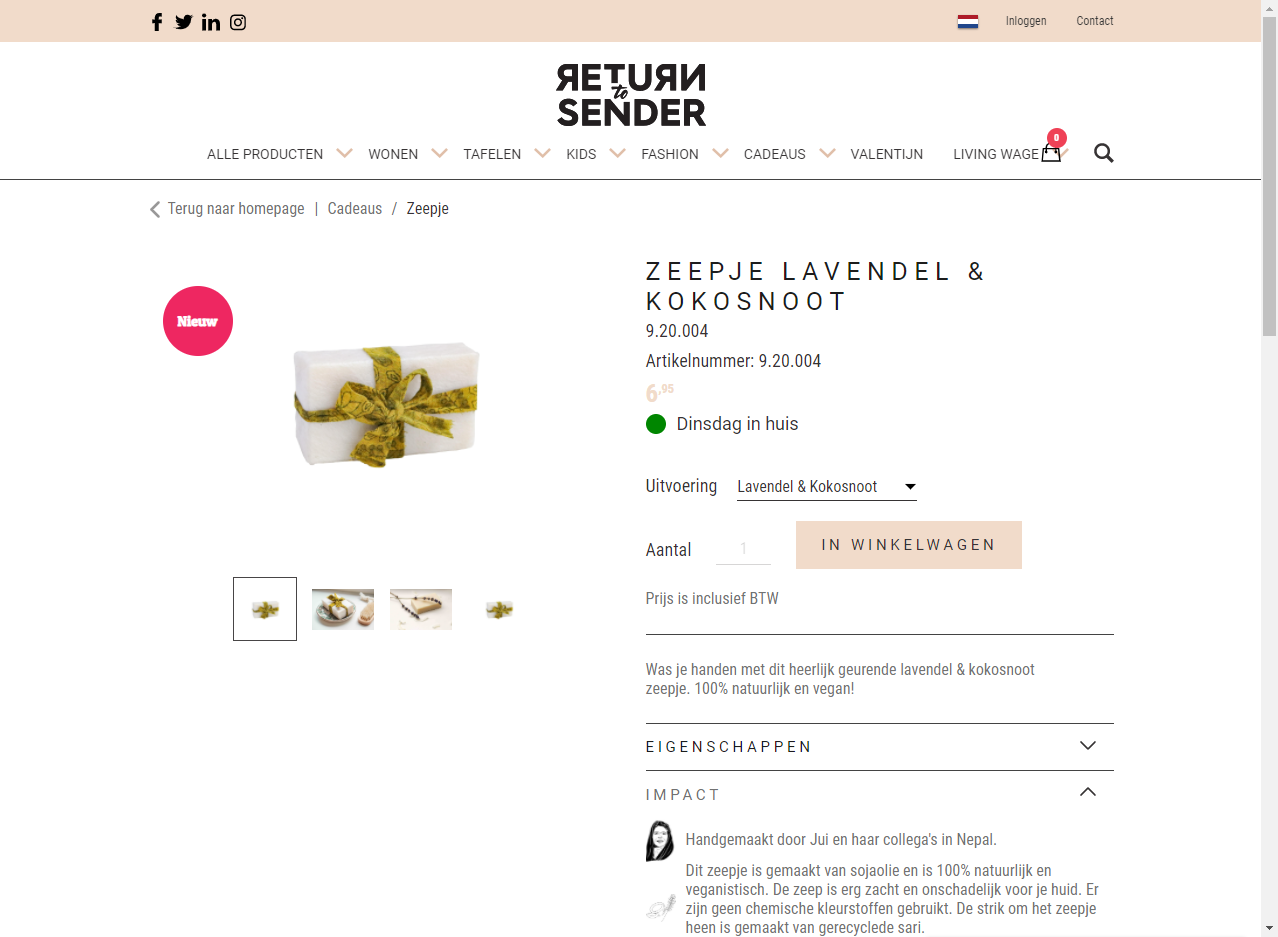Viewport: 1278px width, 937px height.
Task: Click the Dutch flag language icon
Action: [967, 21]
